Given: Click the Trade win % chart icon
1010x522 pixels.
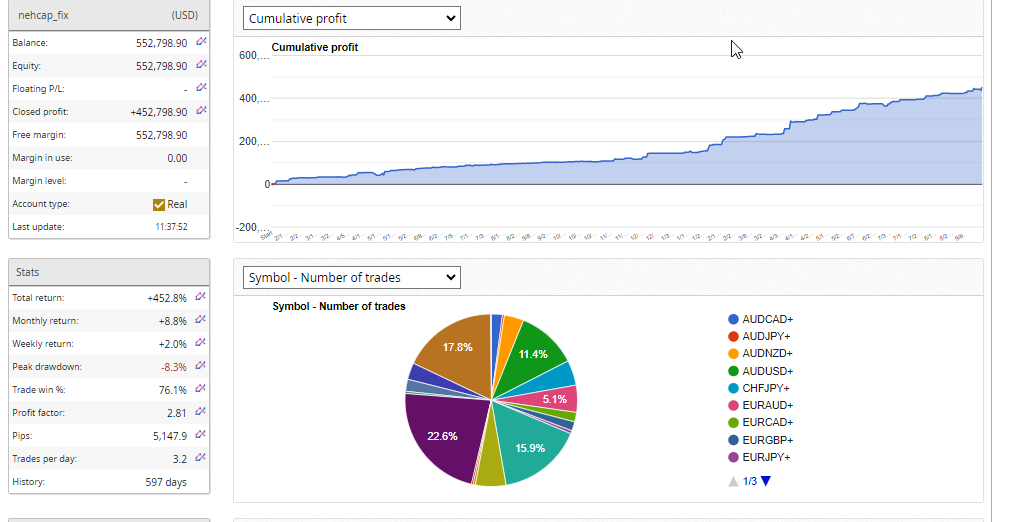Looking at the screenshot, I should tap(201, 388).
